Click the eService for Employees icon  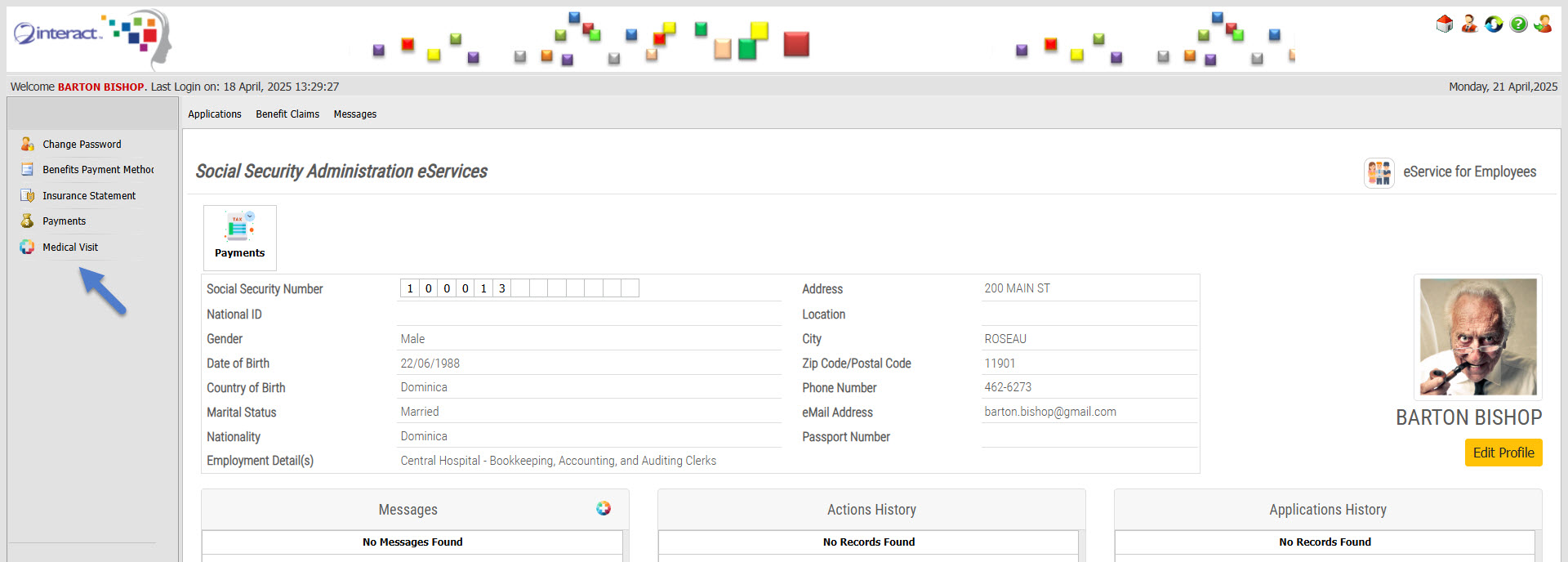1379,172
